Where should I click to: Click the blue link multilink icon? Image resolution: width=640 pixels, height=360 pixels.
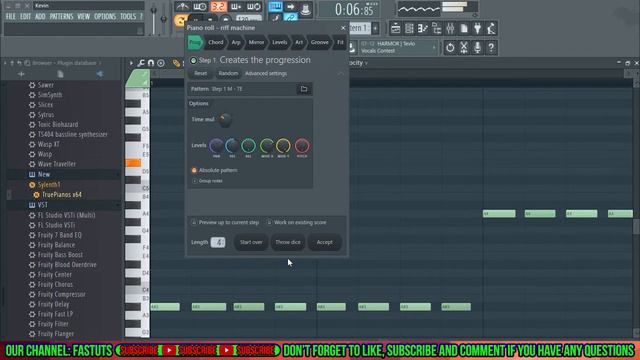click(290, 18)
